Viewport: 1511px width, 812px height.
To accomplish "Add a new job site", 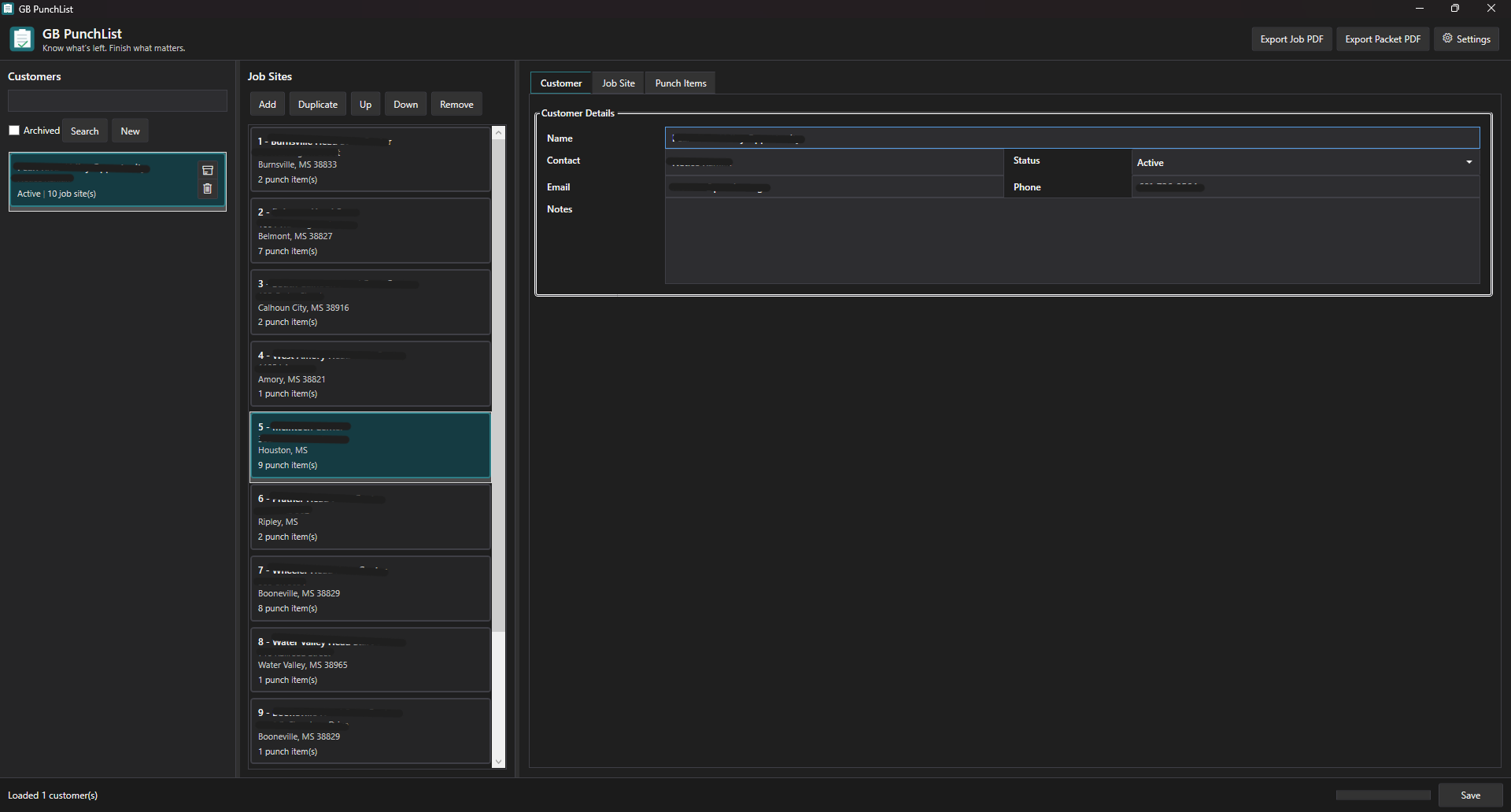I will tap(268, 105).
